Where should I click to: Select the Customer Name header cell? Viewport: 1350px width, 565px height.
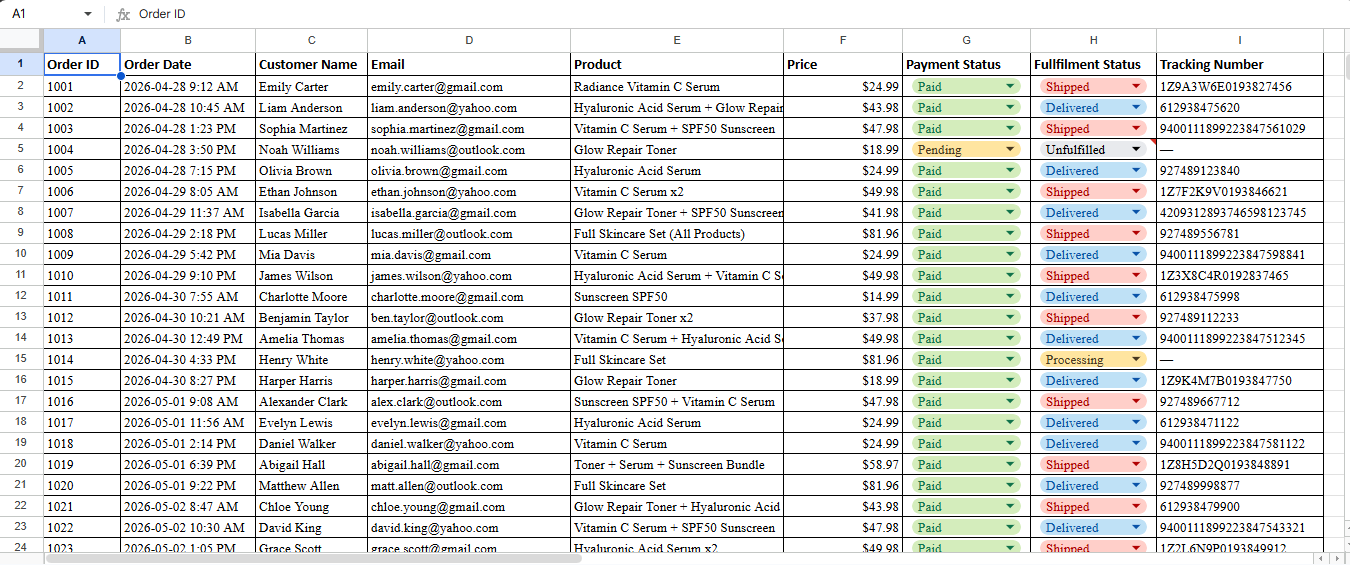pos(311,64)
